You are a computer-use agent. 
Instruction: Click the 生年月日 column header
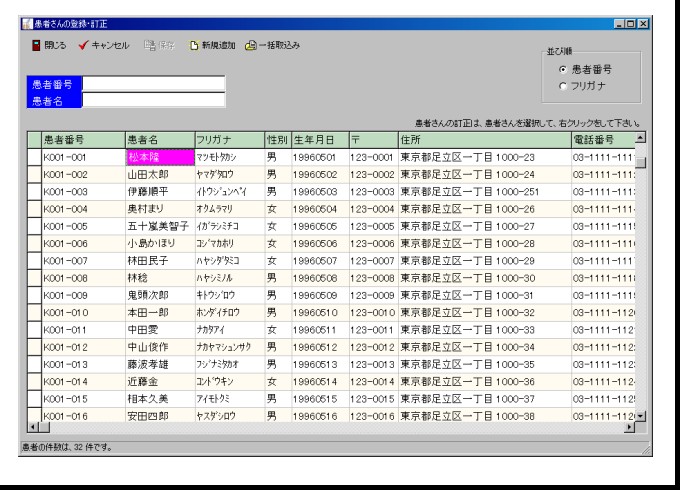click(320, 140)
